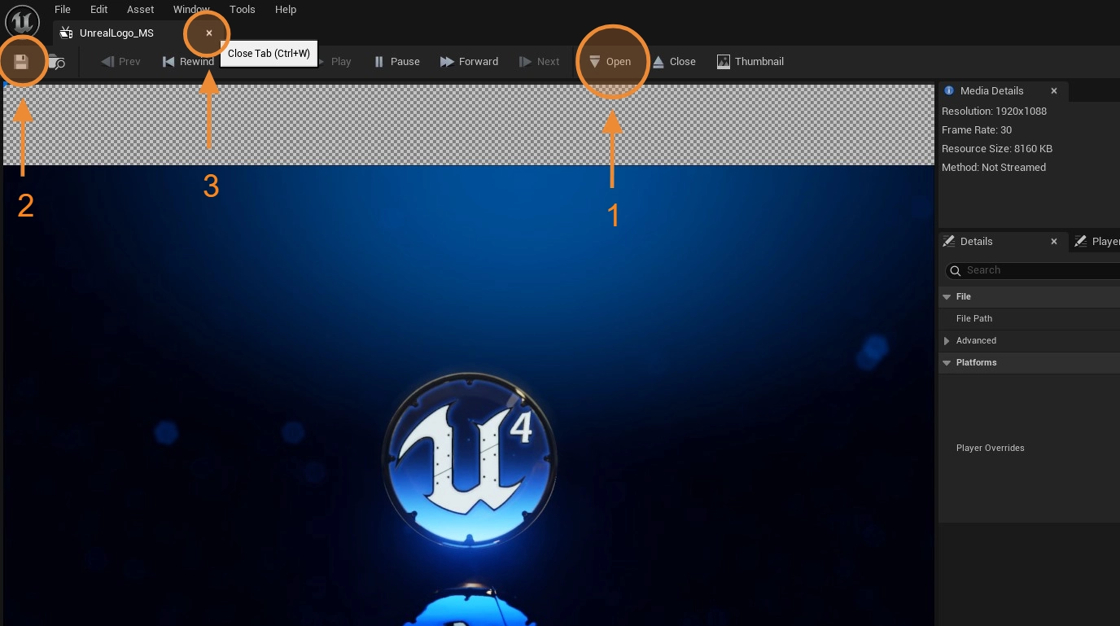The height and width of the screenshot is (626, 1120).
Task: Click the UnrealLogo_MS tab asset icon
Action: (x=66, y=33)
